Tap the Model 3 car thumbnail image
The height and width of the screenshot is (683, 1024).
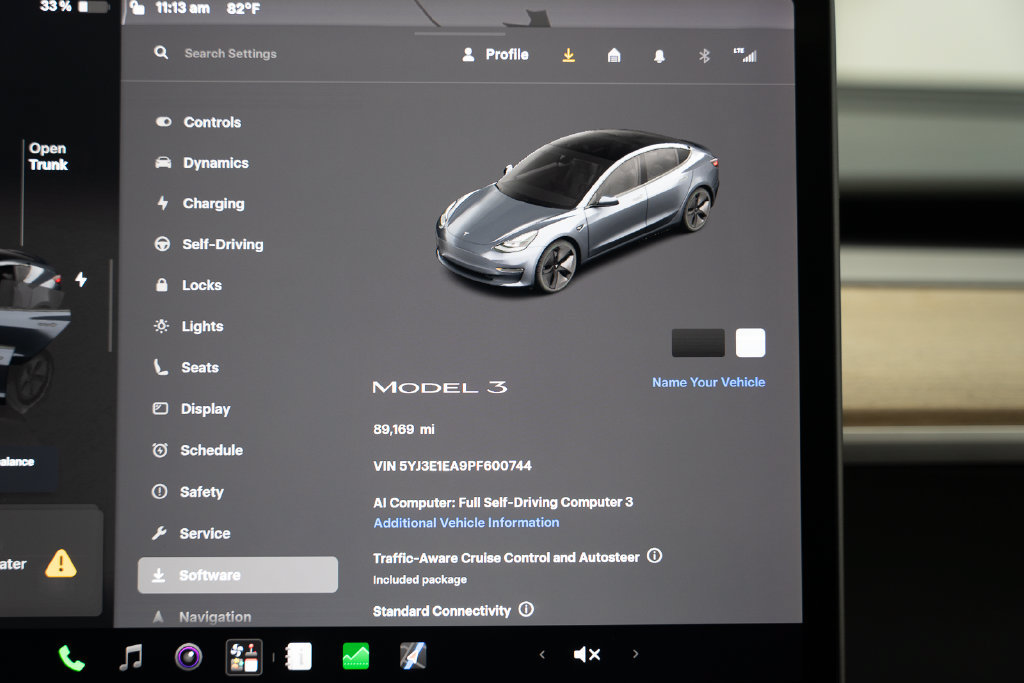[x=578, y=210]
